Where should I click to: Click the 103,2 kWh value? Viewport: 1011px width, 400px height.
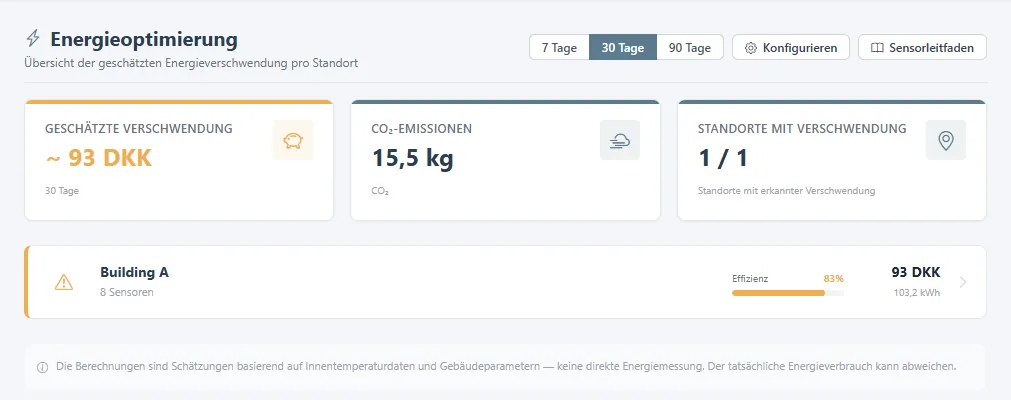916,293
